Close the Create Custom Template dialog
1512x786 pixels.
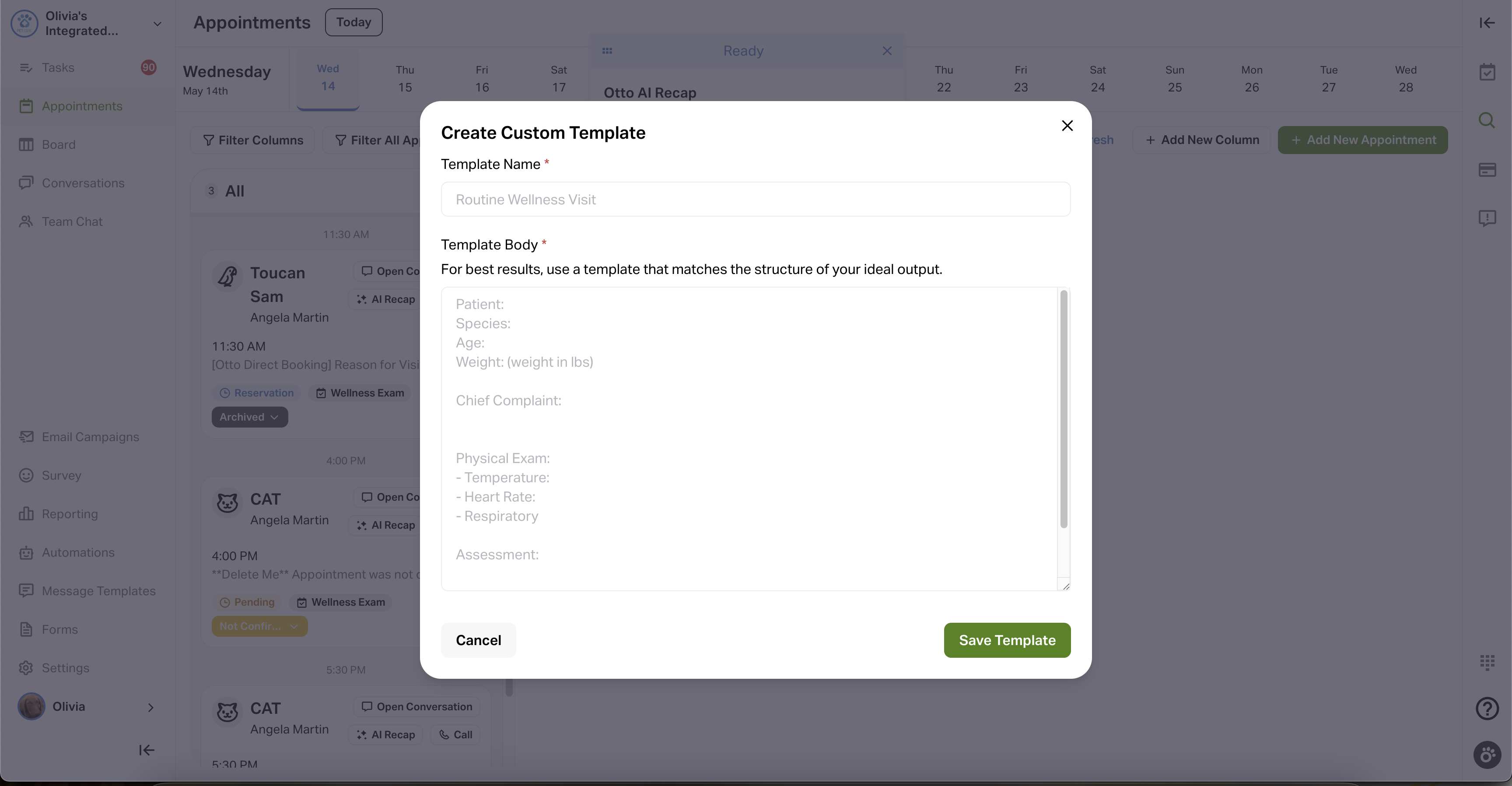1067,126
